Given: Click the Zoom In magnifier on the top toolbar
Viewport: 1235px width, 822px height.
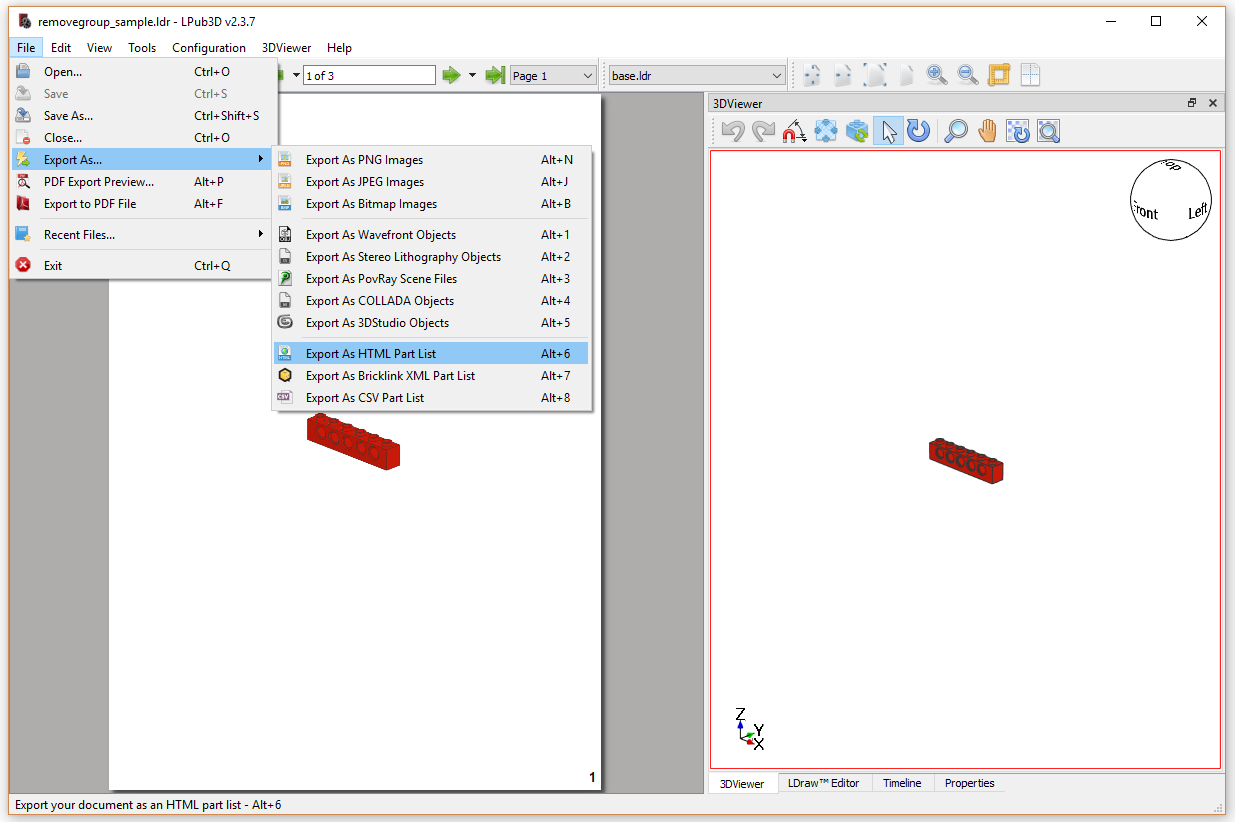Looking at the screenshot, I should pyautogui.click(x=937, y=74).
